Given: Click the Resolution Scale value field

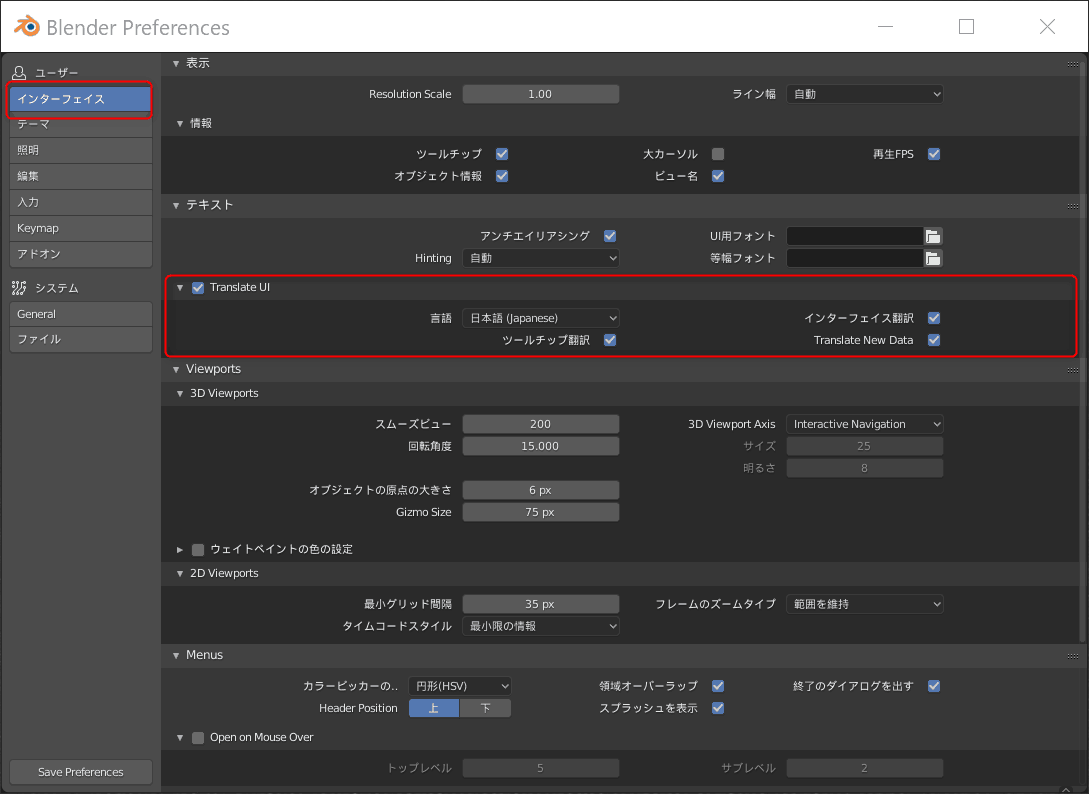Looking at the screenshot, I should pos(540,94).
